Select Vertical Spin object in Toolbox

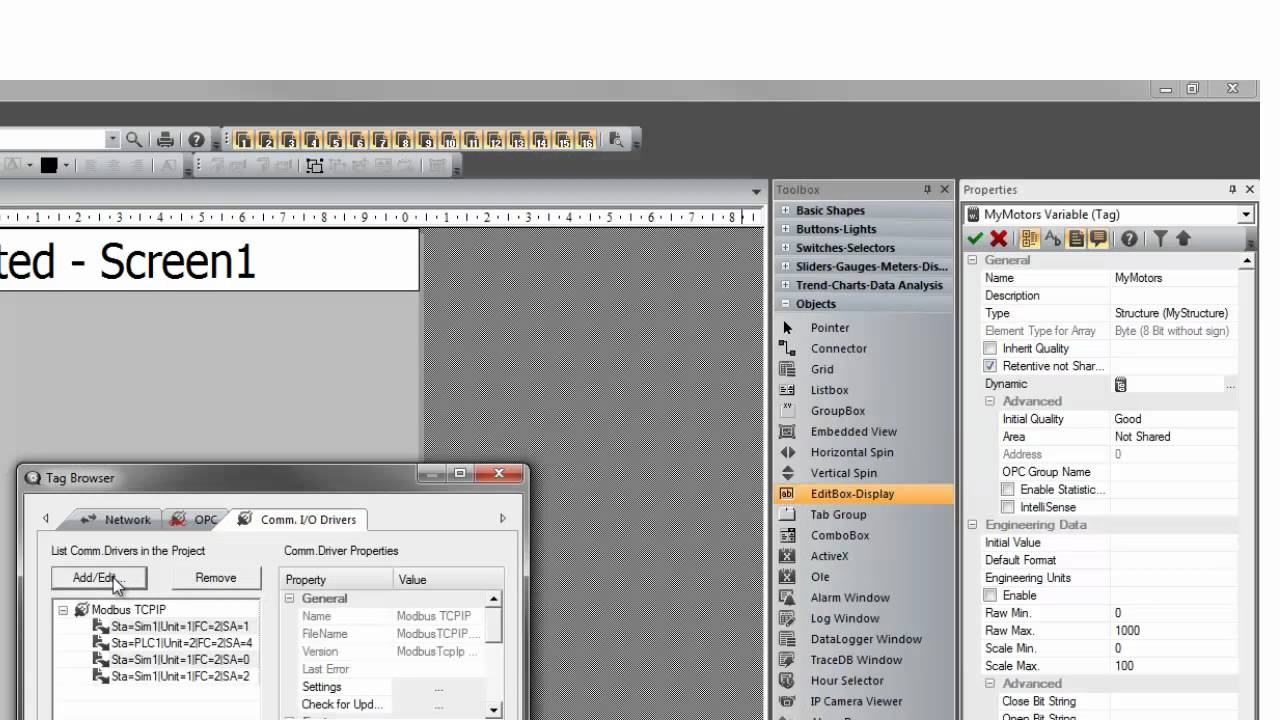(x=843, y=474)
